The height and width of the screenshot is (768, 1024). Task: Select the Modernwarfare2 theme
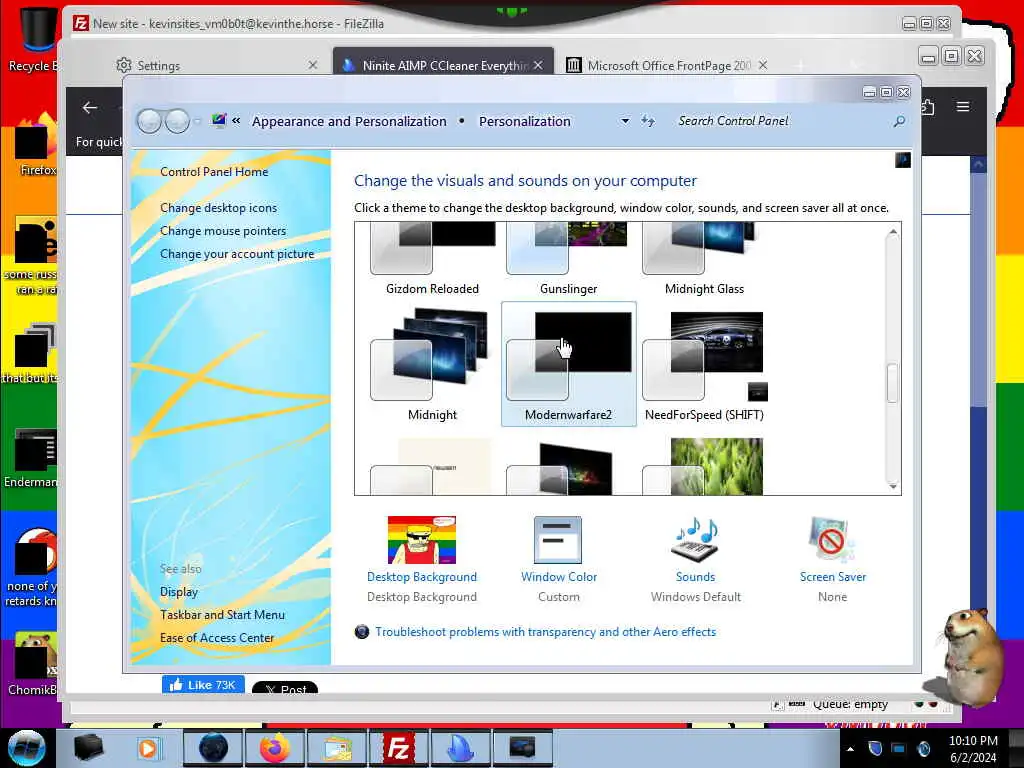[568, 364]
